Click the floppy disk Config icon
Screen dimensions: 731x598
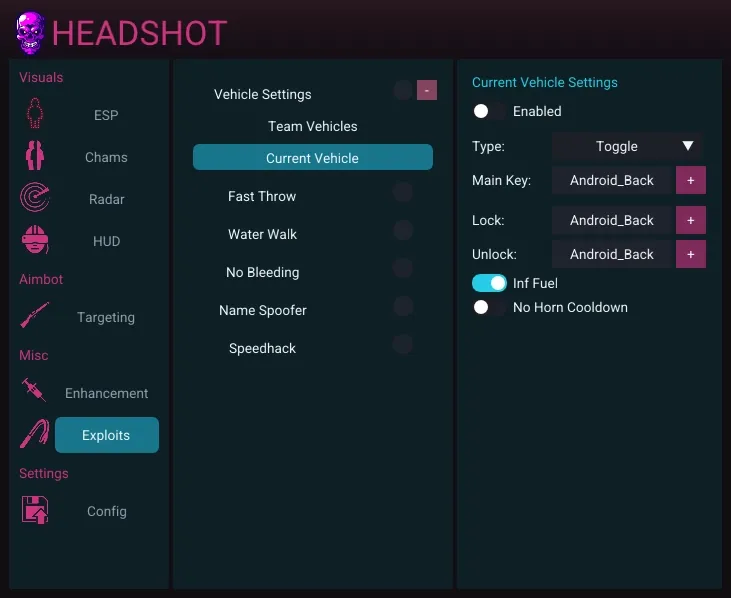click(x=35, y=510)
